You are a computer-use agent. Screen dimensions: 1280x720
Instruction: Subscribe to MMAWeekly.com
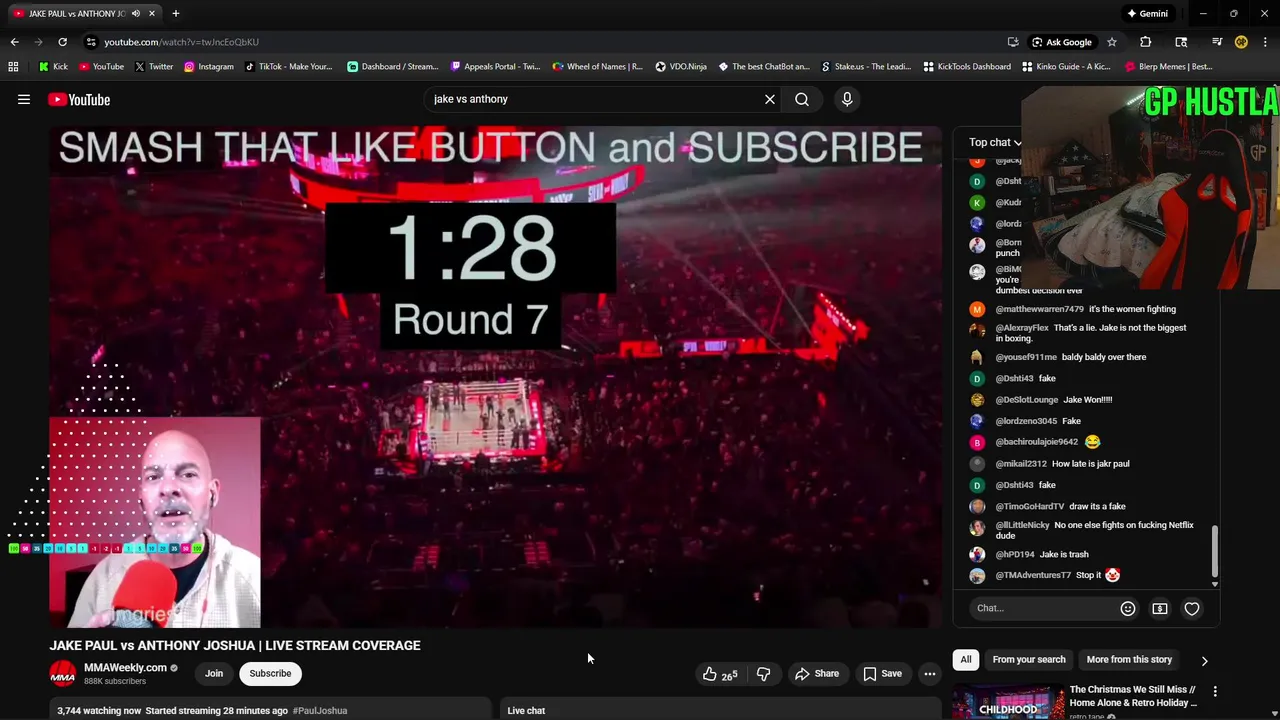270,674
